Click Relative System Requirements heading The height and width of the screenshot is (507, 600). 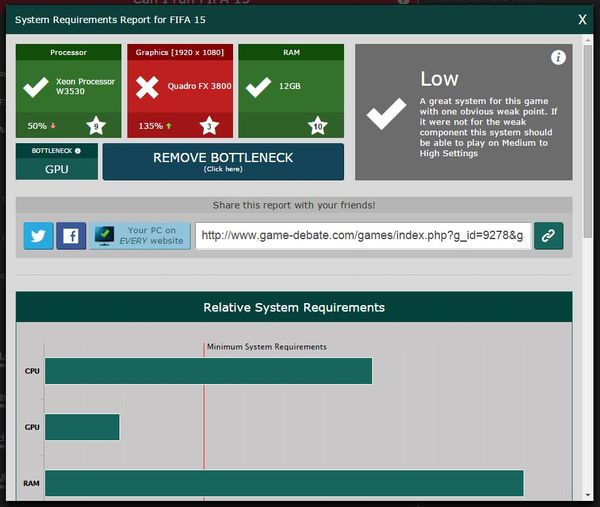294,307
